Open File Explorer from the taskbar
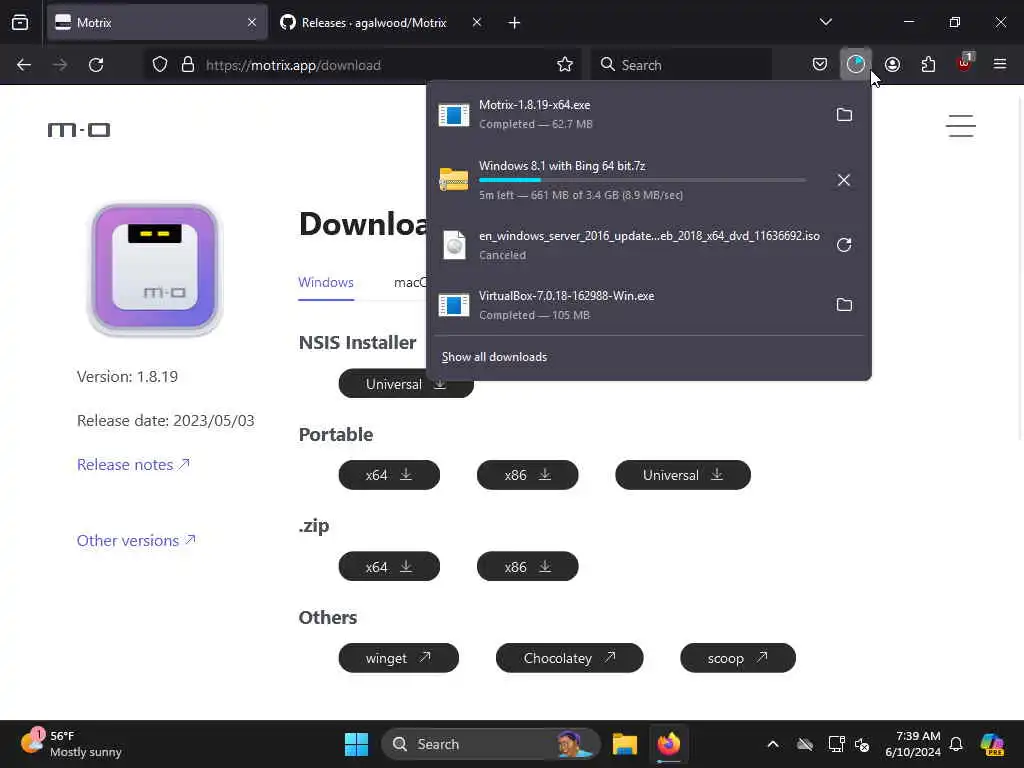 pyautogui.click(x=625, y=744)
